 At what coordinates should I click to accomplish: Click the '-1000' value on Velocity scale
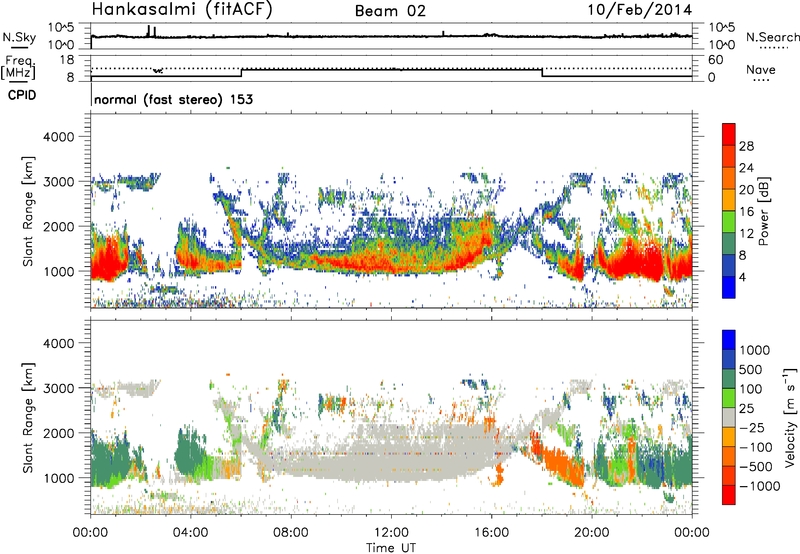[x=760, y=486]
